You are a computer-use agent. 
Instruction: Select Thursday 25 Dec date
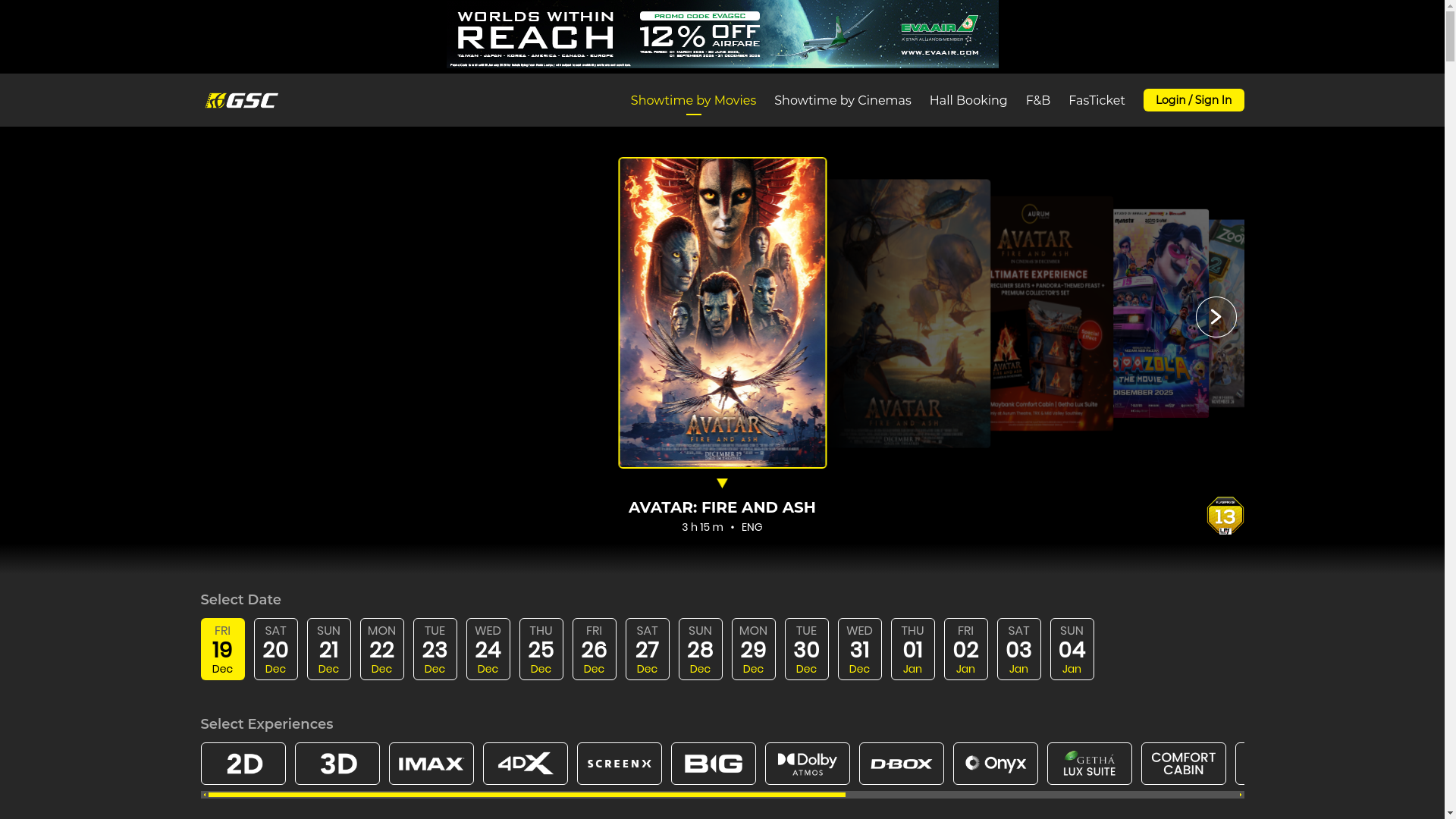[541, 649]
